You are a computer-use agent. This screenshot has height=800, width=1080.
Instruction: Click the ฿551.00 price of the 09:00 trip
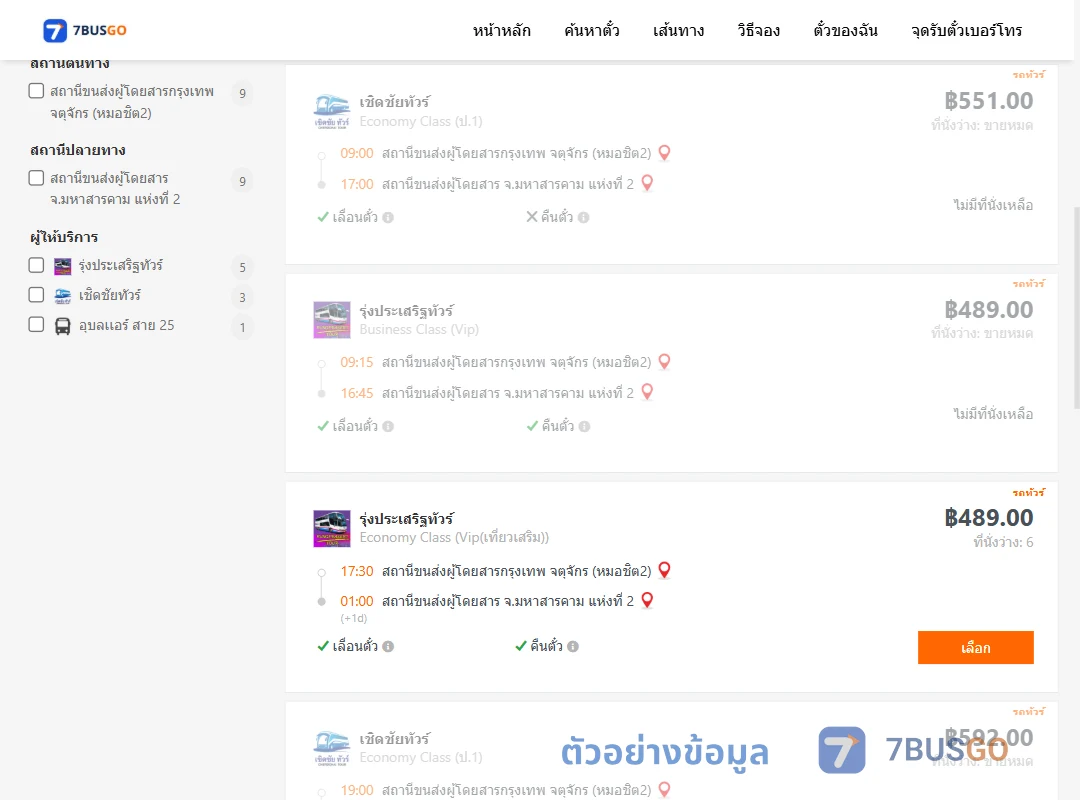(988, 101)
